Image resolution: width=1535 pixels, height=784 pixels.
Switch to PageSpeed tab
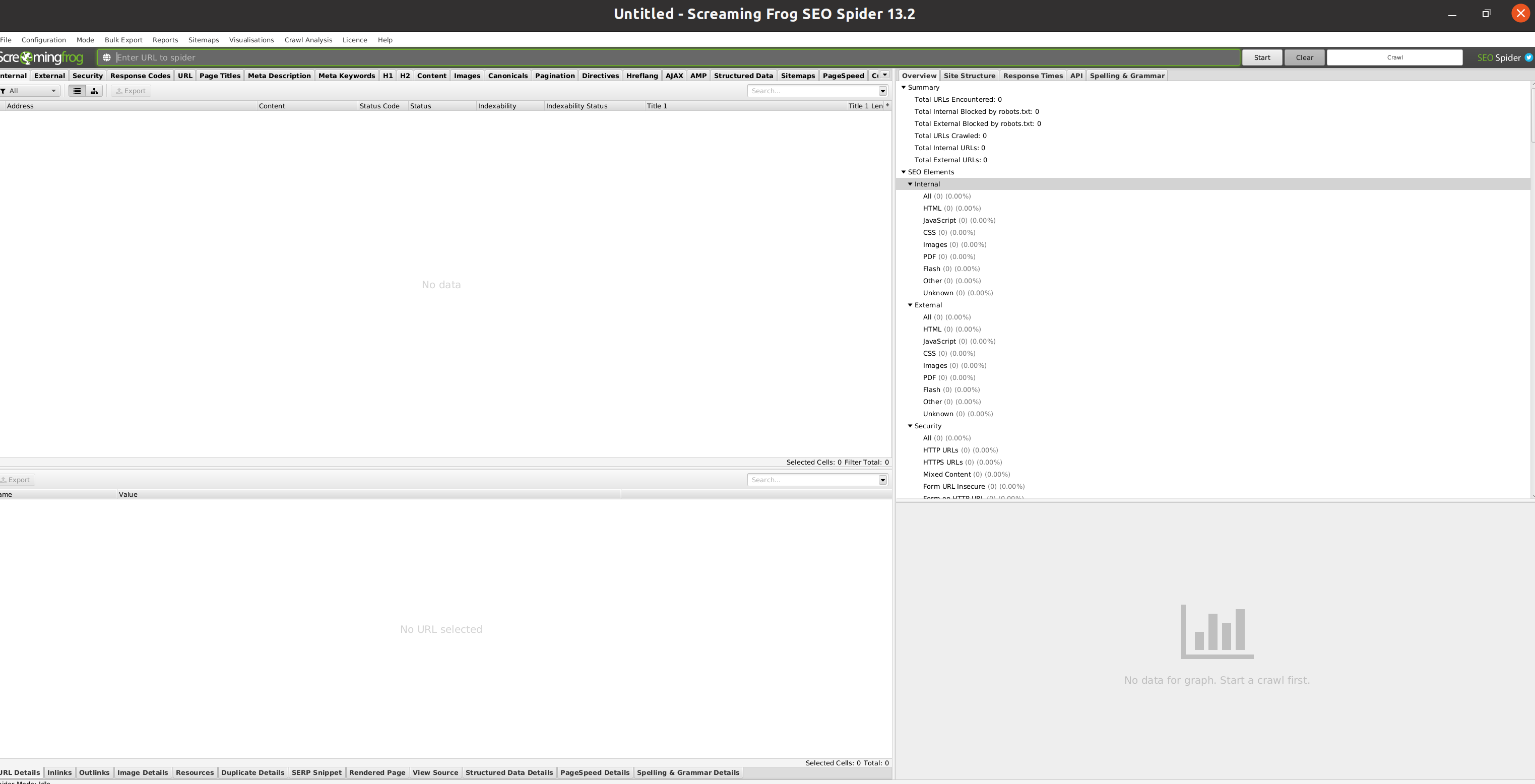click(843, 76)
